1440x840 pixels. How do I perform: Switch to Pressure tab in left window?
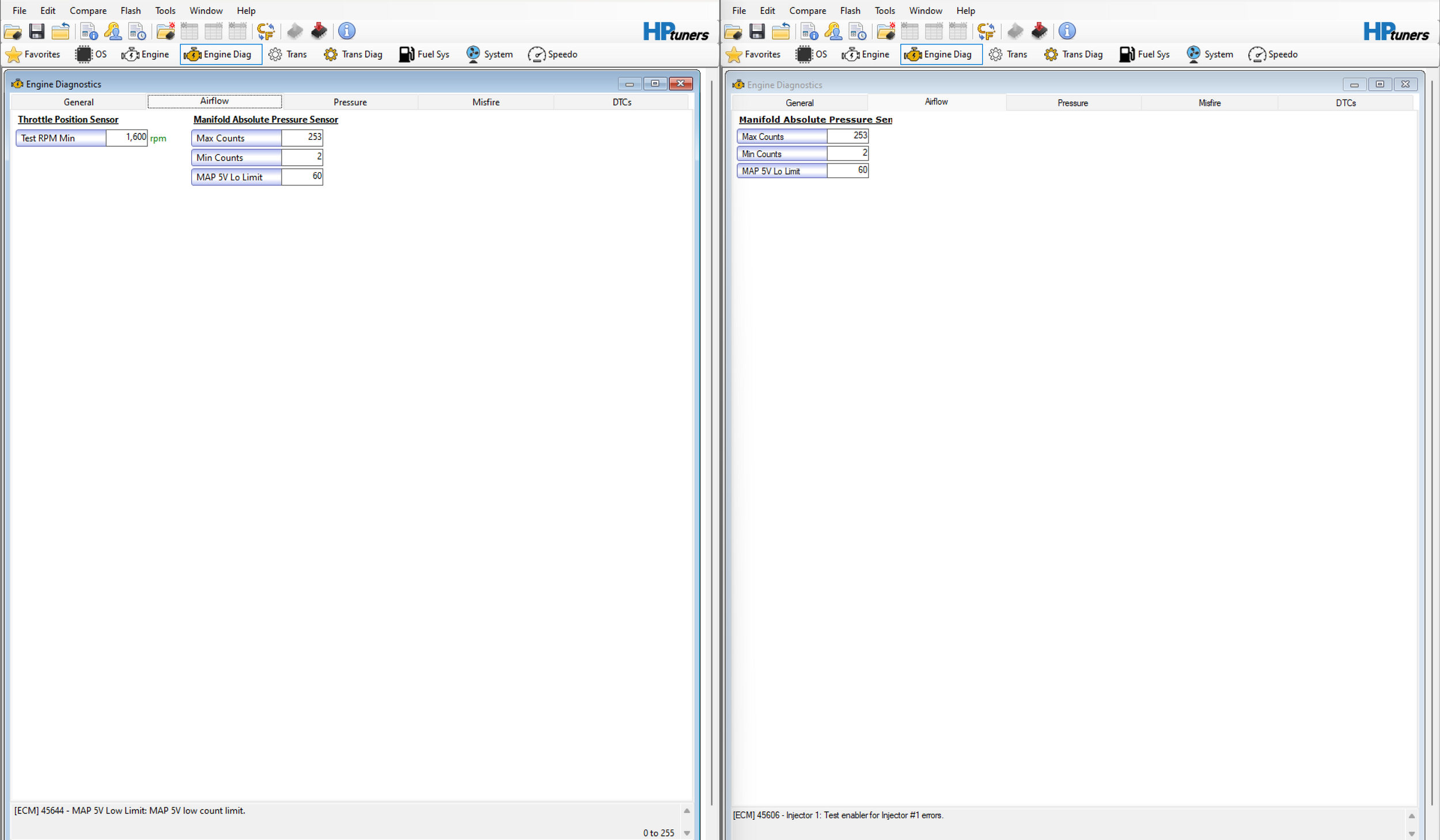click(350, 102)
